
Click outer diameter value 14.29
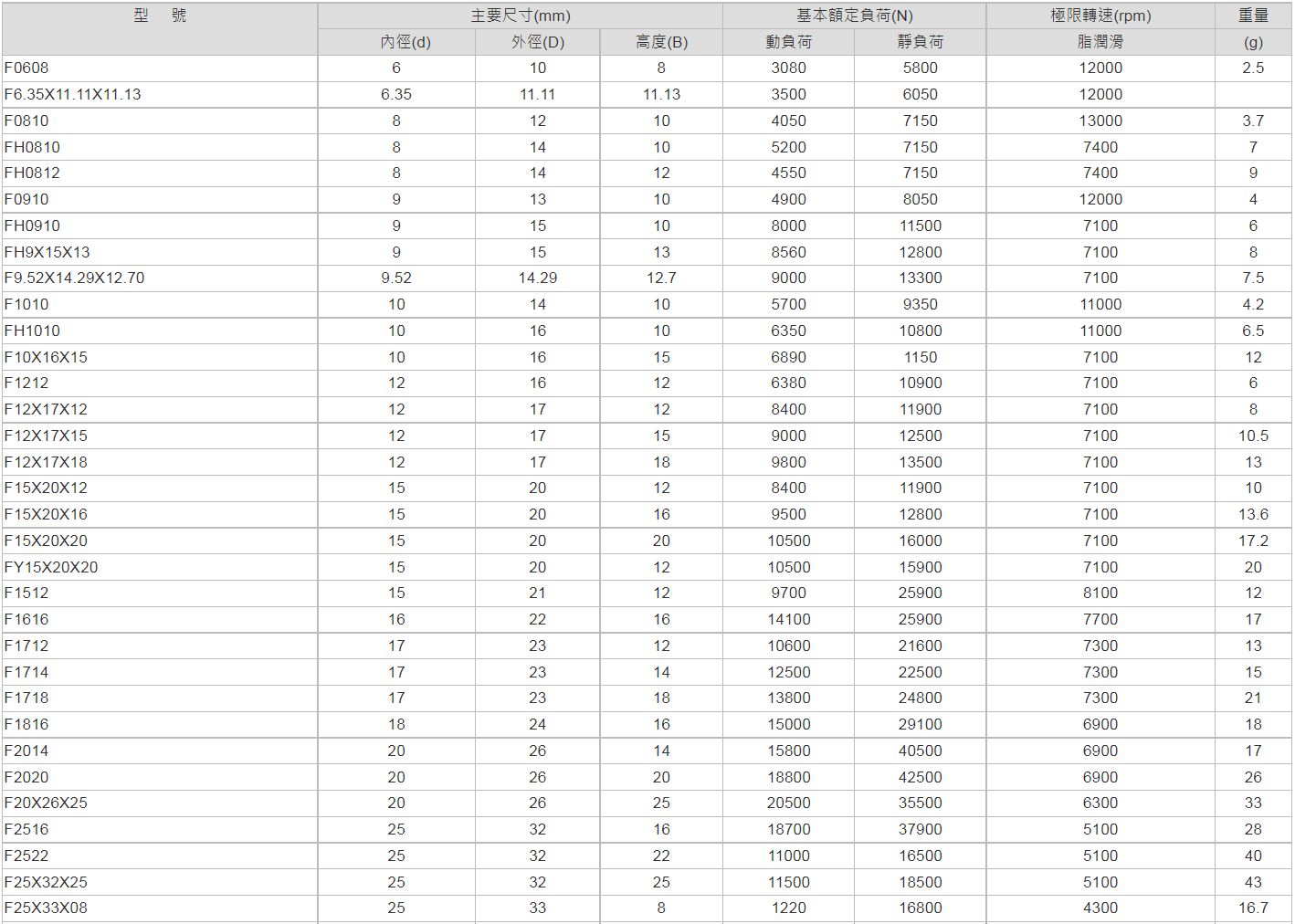click(x=537, y=278)
